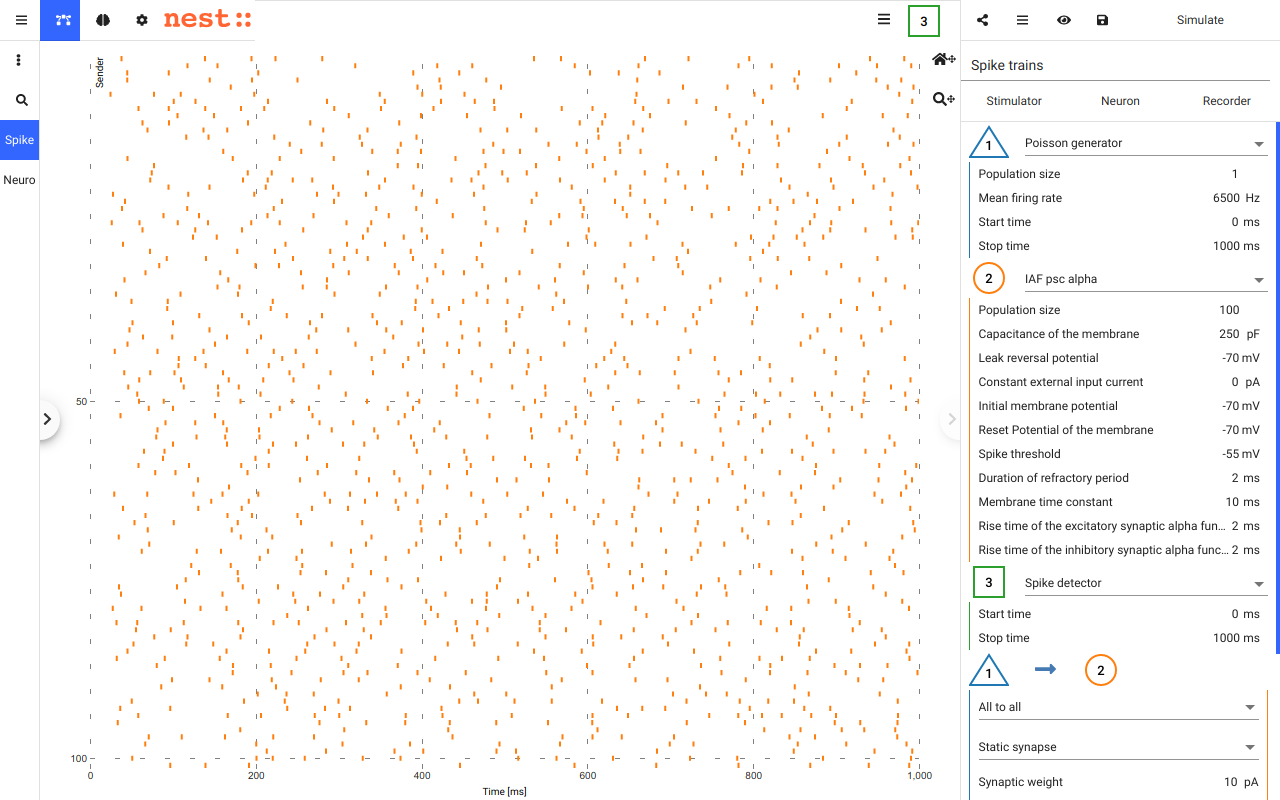Select recorder node 3 badge in toolbar
This screenshot has height=800, width=1280.
point(924,21)
